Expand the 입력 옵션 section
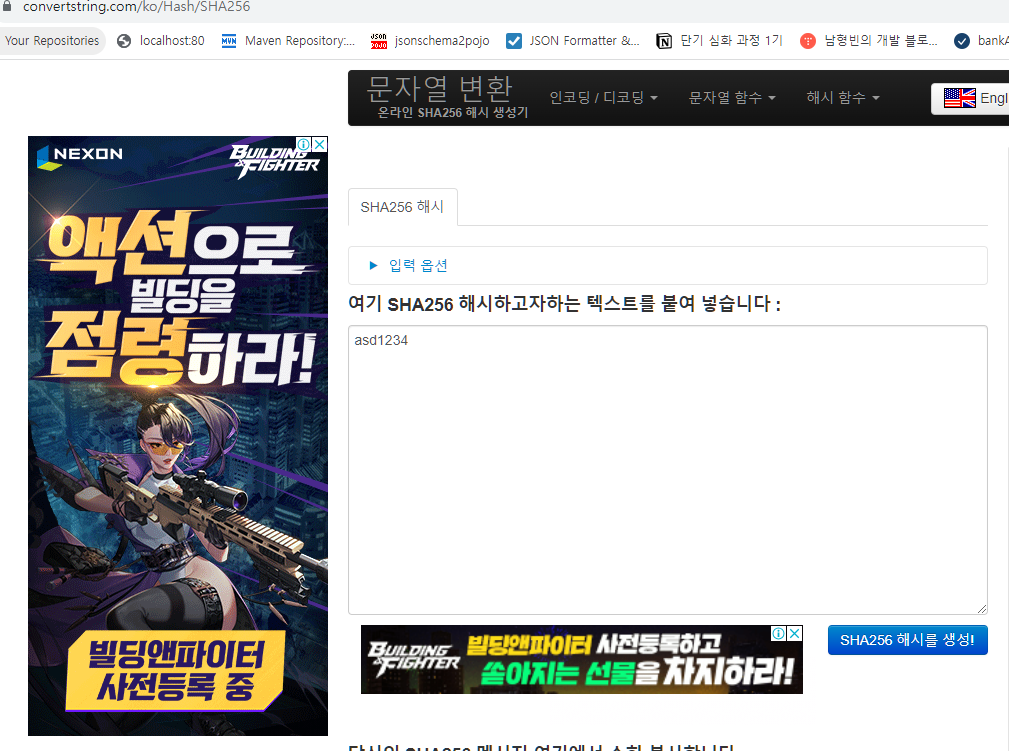The height and width of the screenshot is (751, 1009). [x=409, y=265]
